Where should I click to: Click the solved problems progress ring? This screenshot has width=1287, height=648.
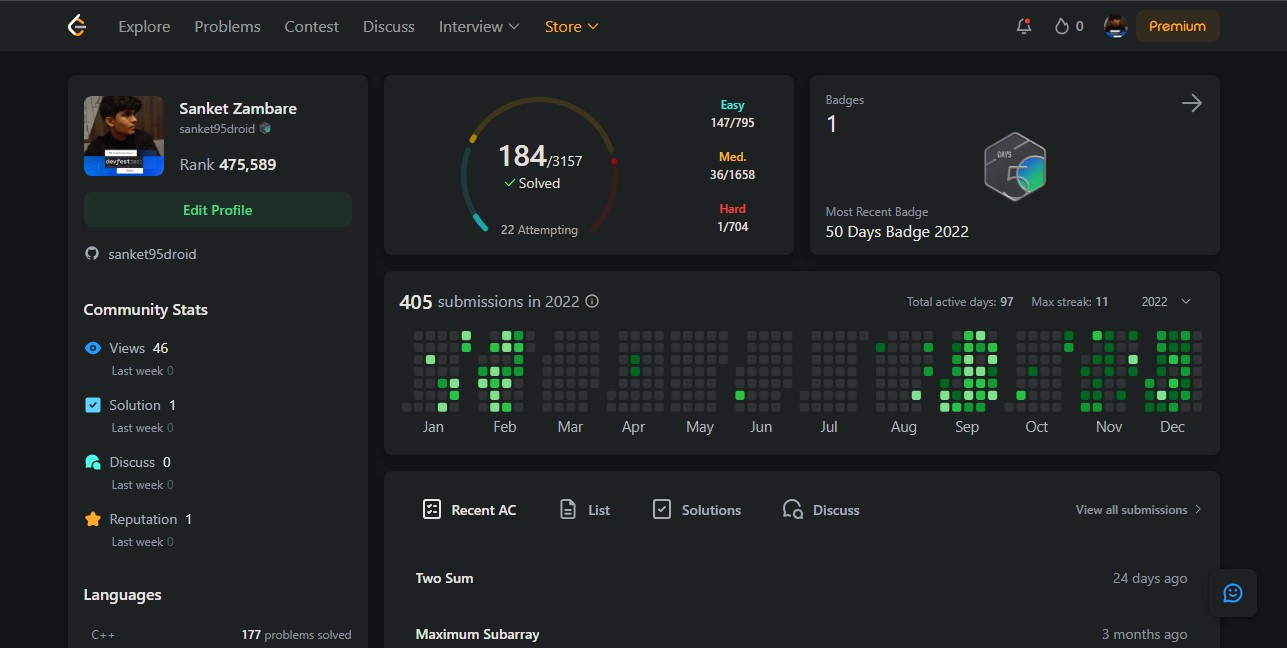(x=539, y=166)
